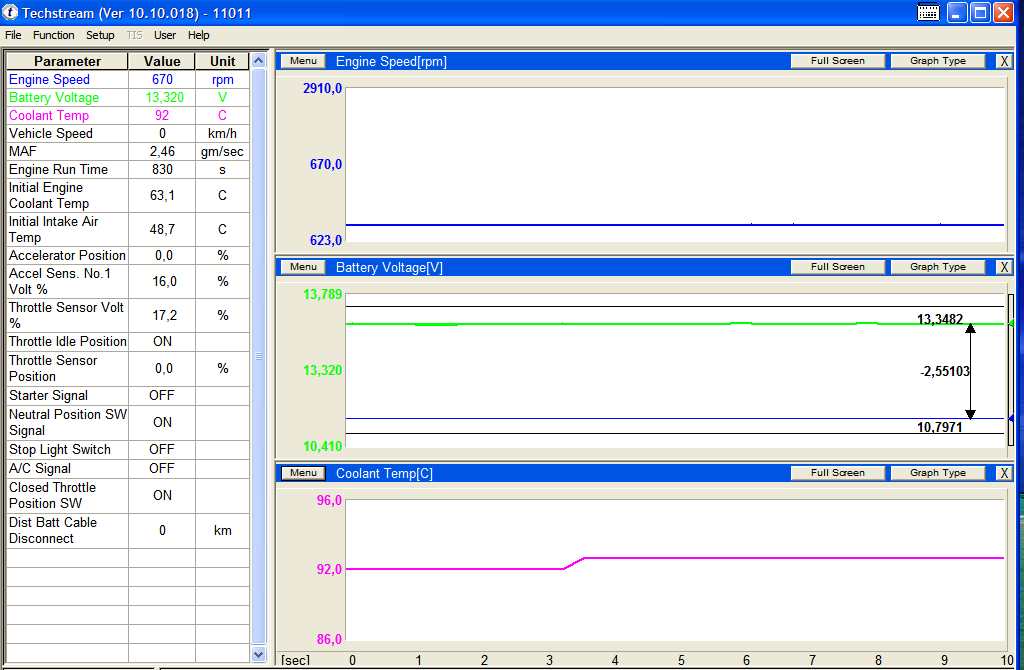Click the parameter list scroll-down arrow
1024x670 pixels.
tap(259, 654)
